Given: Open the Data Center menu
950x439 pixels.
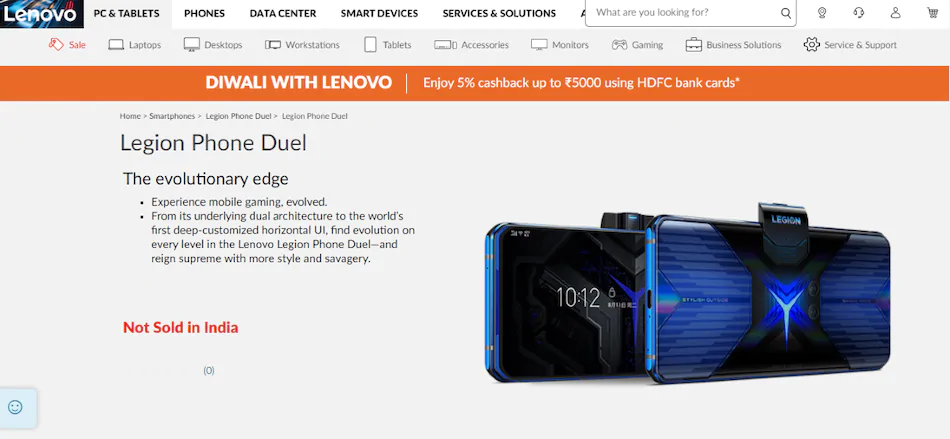Looking at the screenshot, I should tap(283, 13).
